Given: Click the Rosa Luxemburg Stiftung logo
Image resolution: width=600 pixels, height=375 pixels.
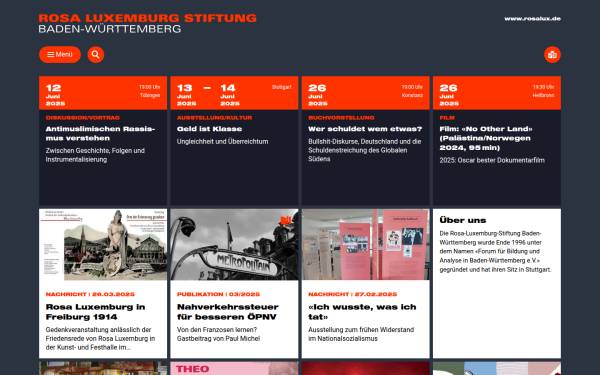Looking at the screenshot, I should coord(147,23).
